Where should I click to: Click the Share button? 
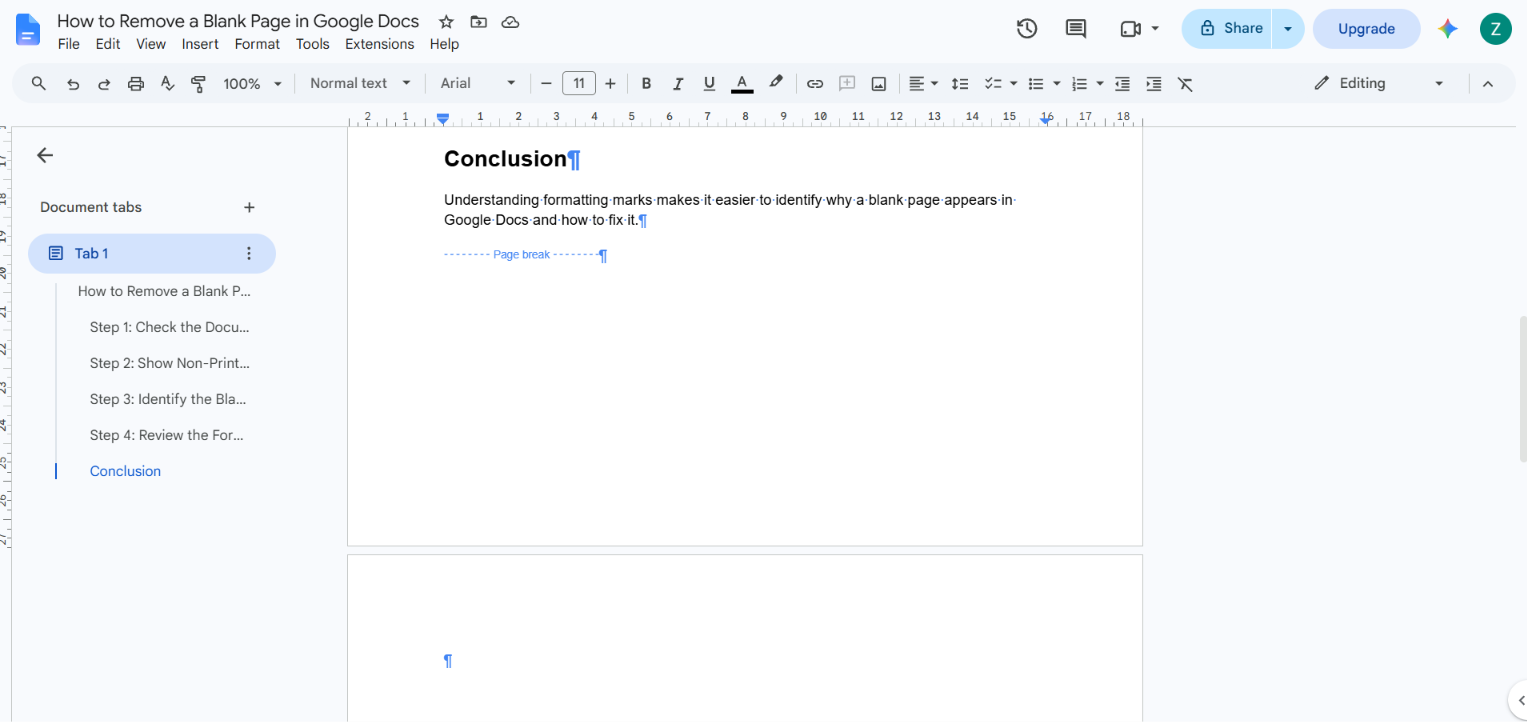tap(1228, 29)
